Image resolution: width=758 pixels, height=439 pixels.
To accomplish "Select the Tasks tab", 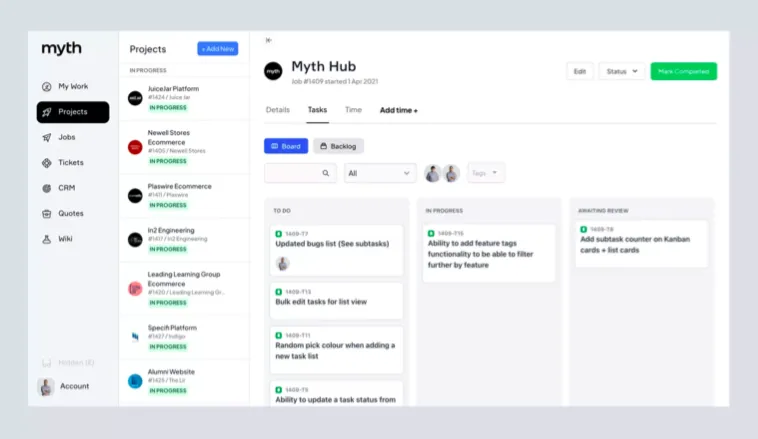I will point(317,110).
